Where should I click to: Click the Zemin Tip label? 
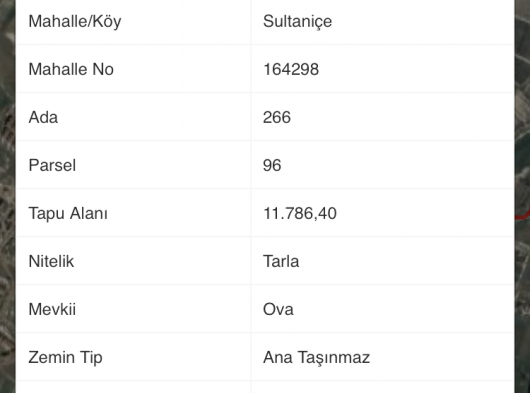[x=65, y=357]
